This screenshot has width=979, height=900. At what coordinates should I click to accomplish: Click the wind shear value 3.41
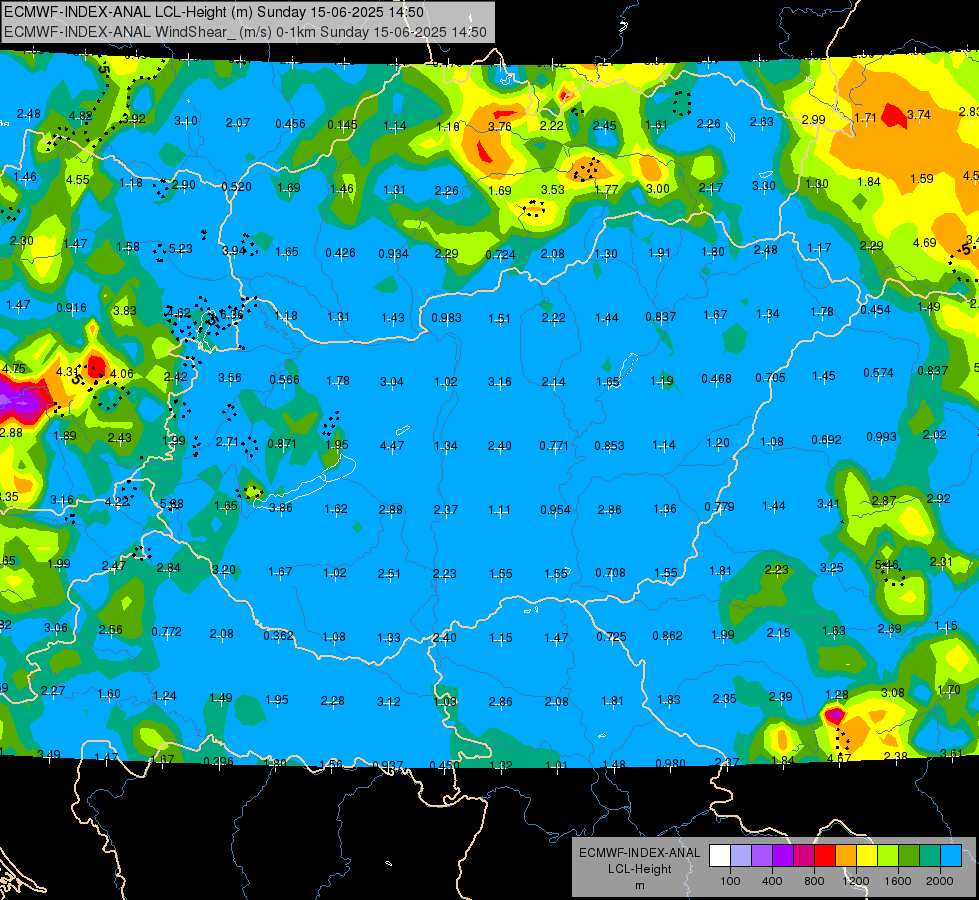(x=829, y=503)
